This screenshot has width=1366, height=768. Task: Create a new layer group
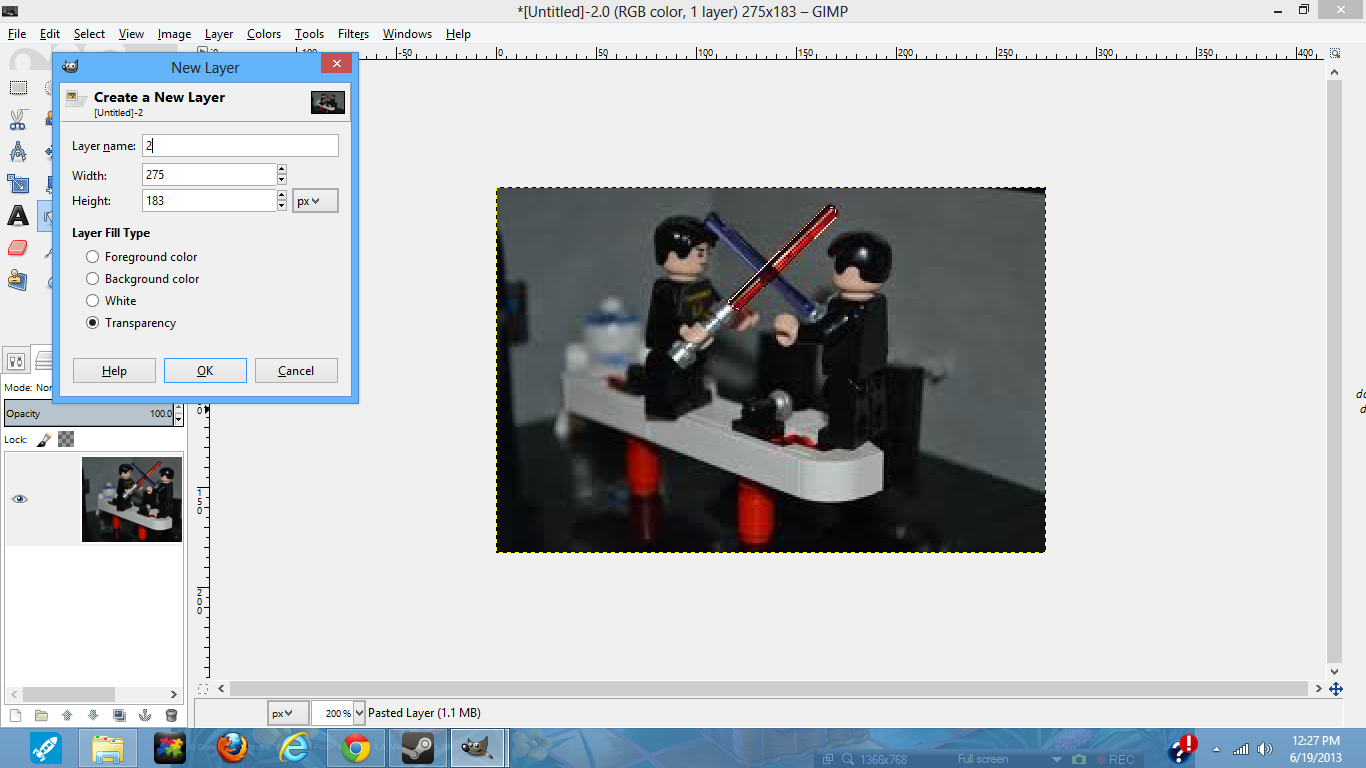[x=41, y=715]
